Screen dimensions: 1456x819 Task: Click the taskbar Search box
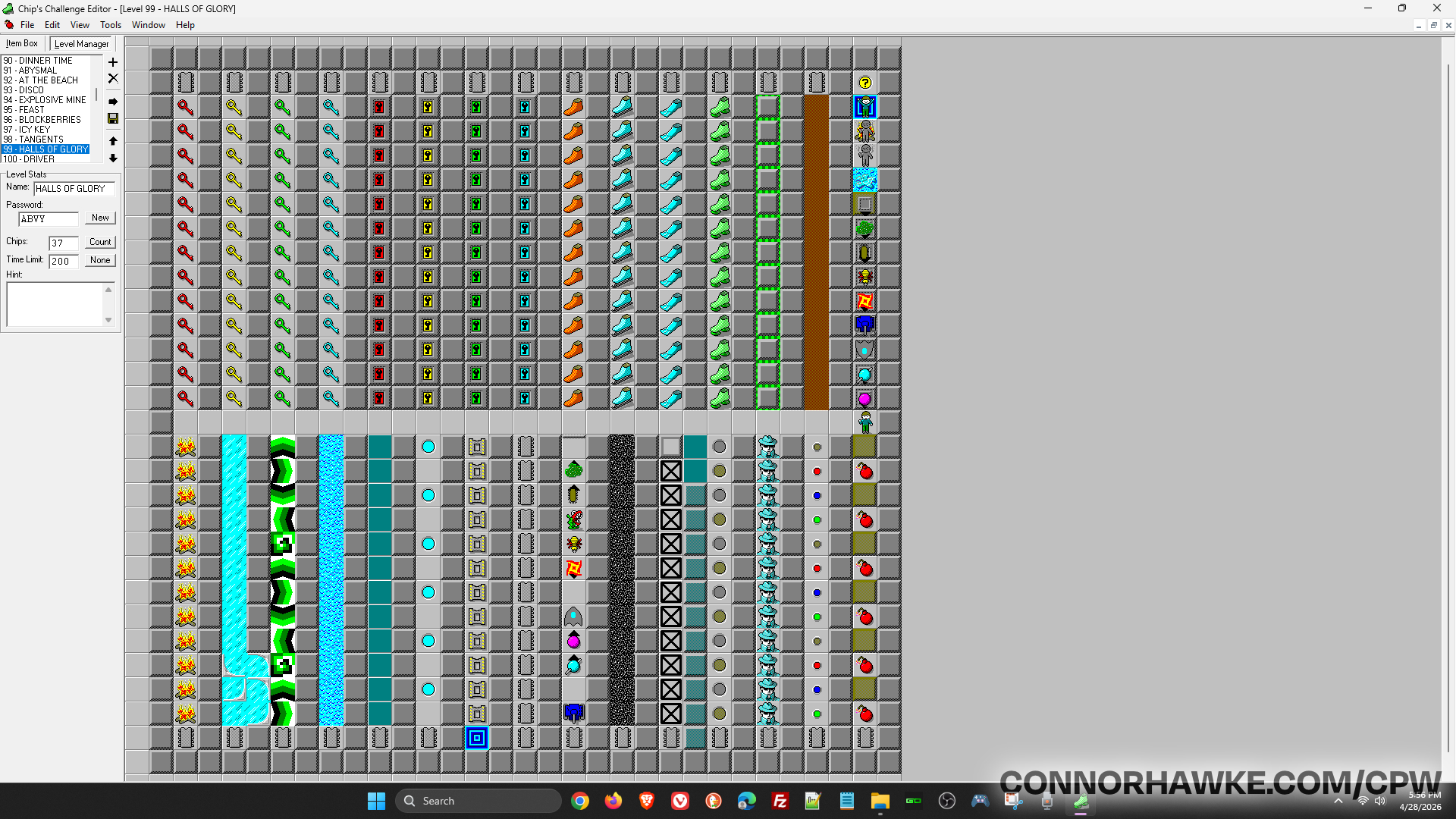coord(479,801)
